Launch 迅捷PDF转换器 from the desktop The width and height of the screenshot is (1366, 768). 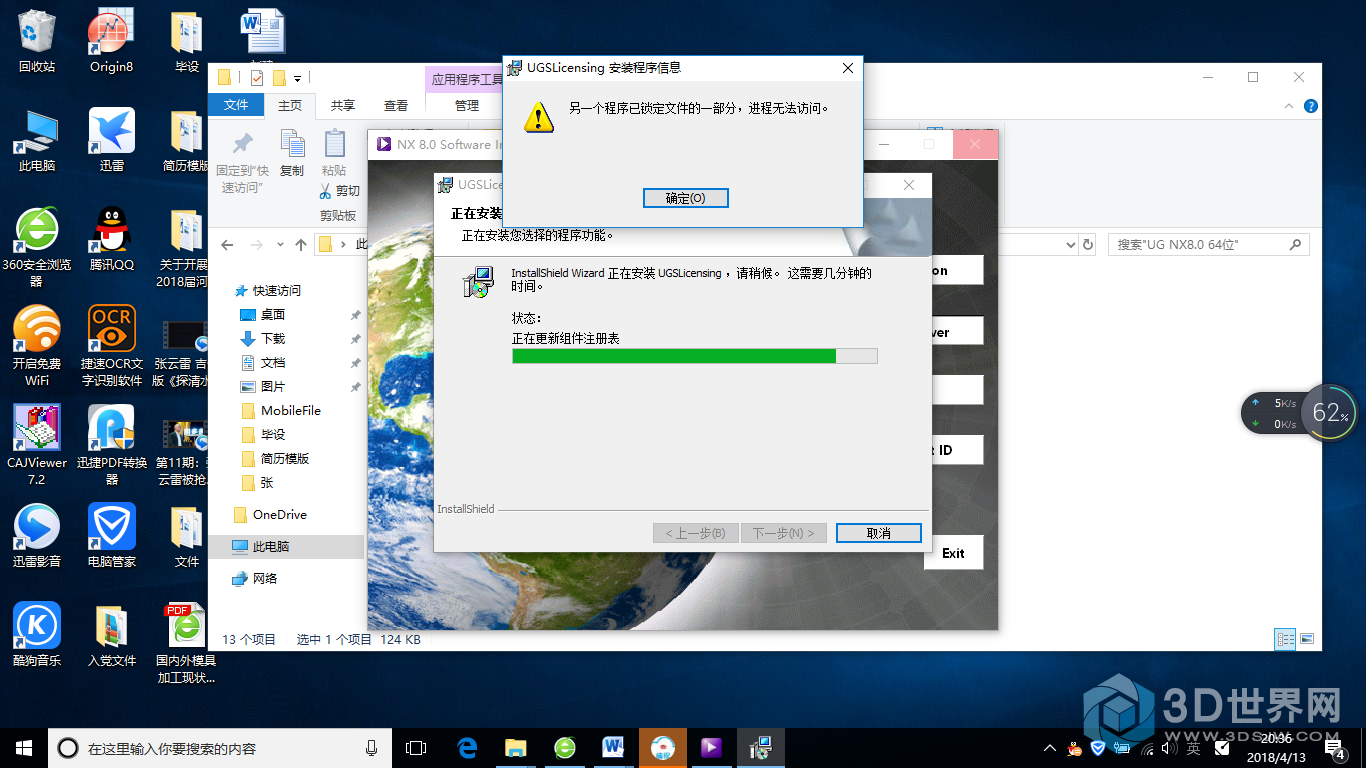tap(111, 445)
